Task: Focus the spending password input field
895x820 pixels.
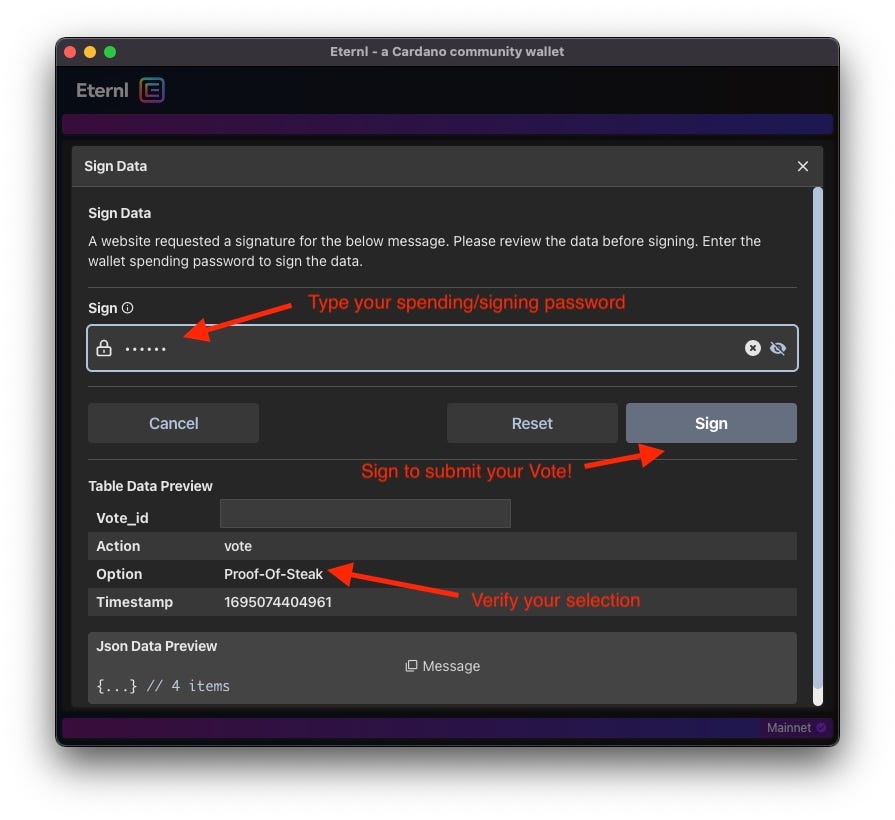Action: coord(442,348)
